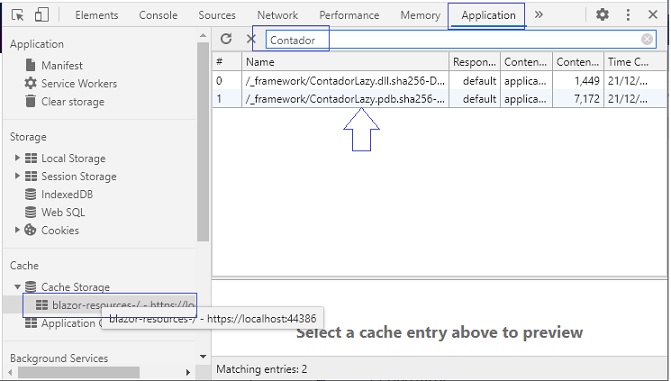Open Service Workers section
The image size is (671, 381).
coord(79,83)
